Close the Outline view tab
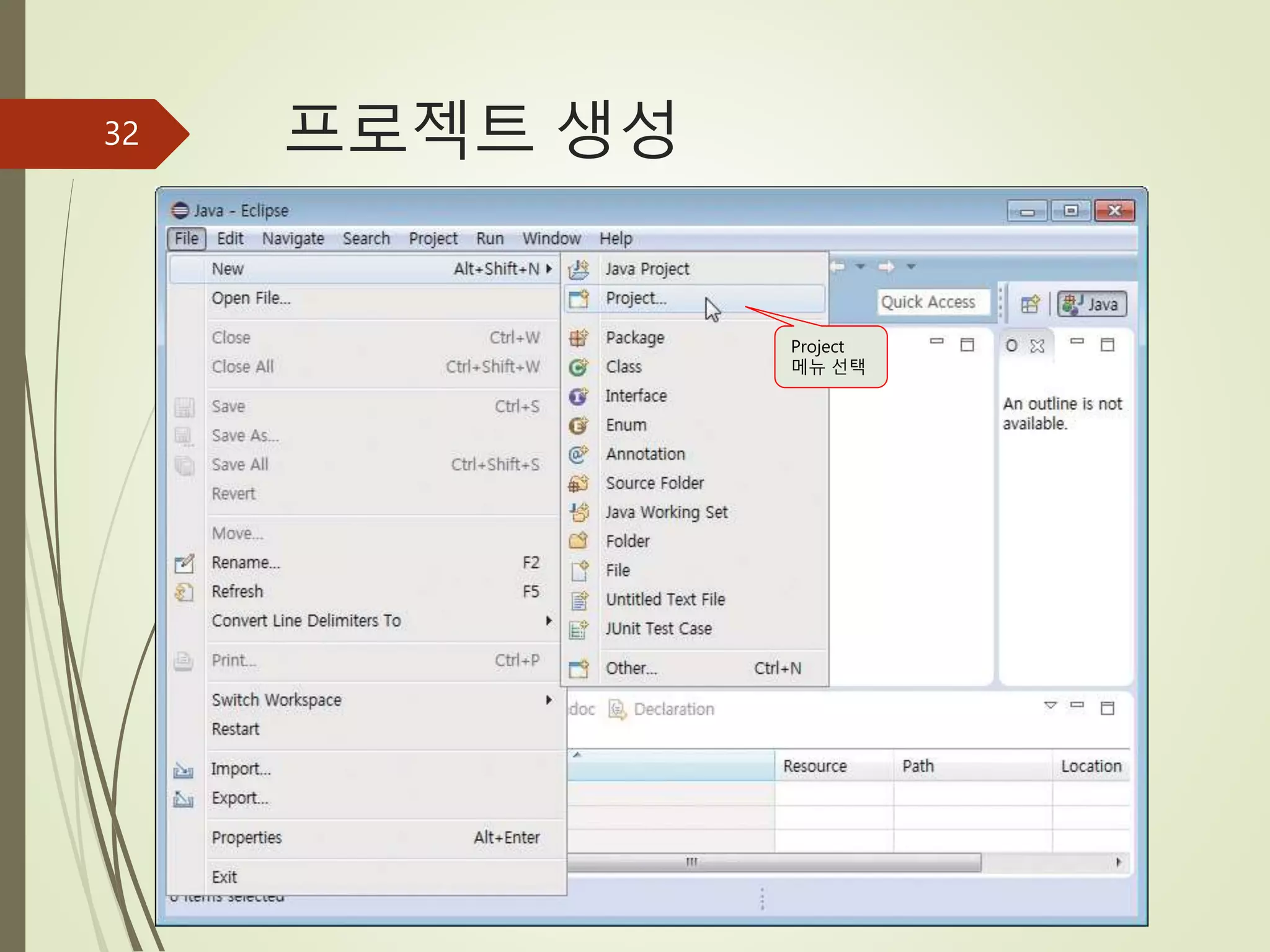1270x952 pixels. tap(1037, 346)
